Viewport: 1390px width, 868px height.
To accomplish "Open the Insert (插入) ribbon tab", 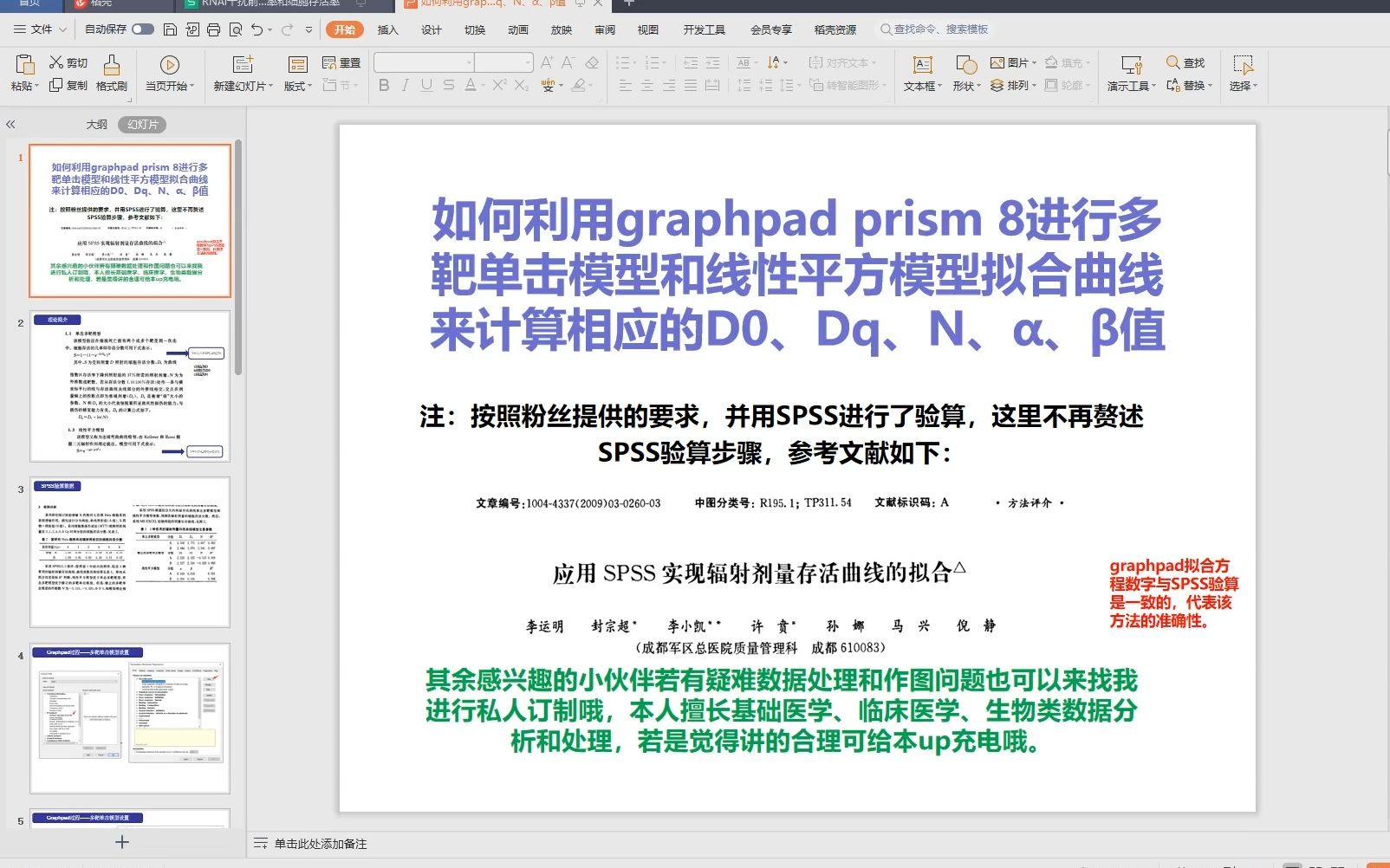I will coord(388,29).
